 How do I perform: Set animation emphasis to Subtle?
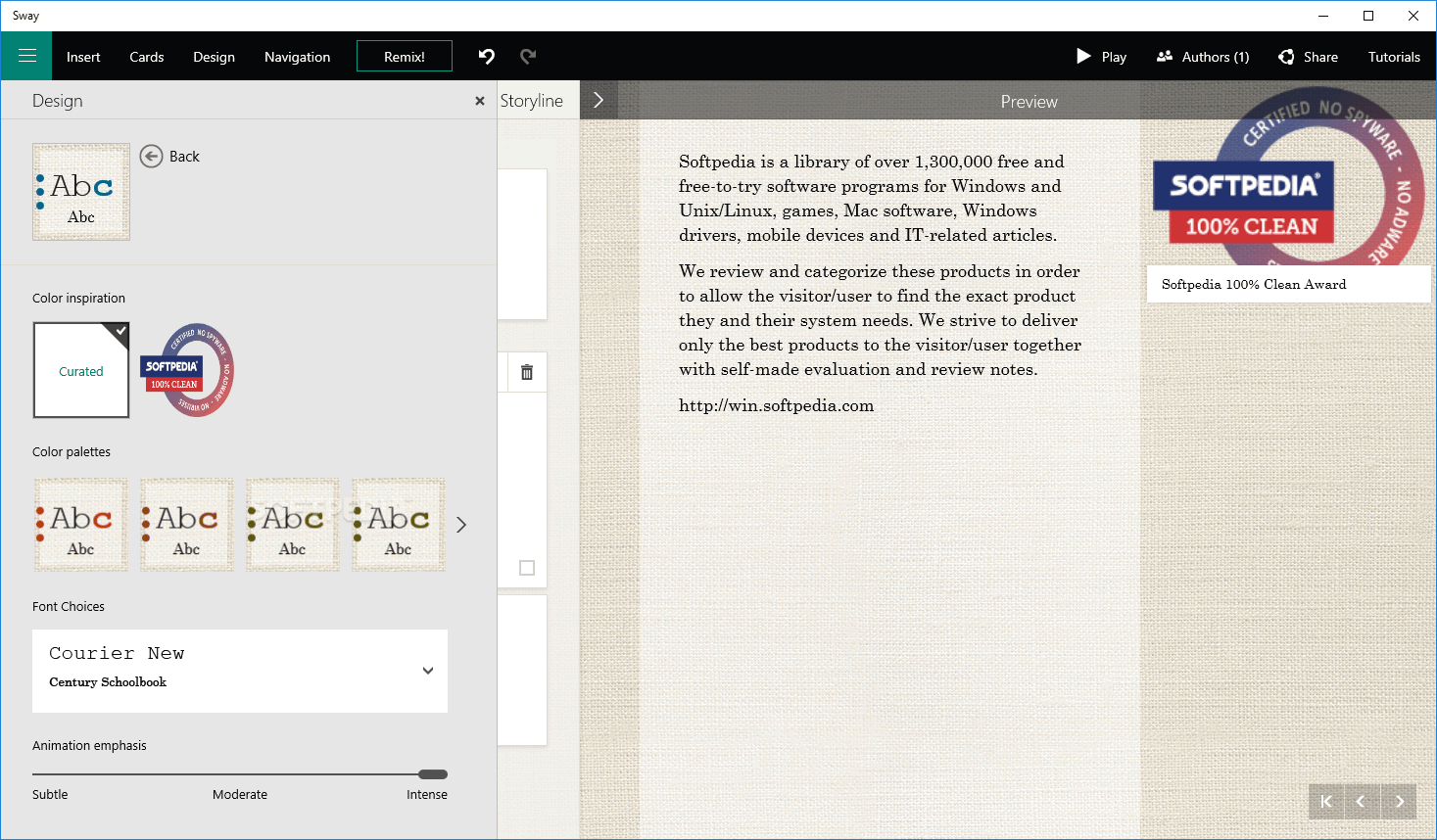50,794
